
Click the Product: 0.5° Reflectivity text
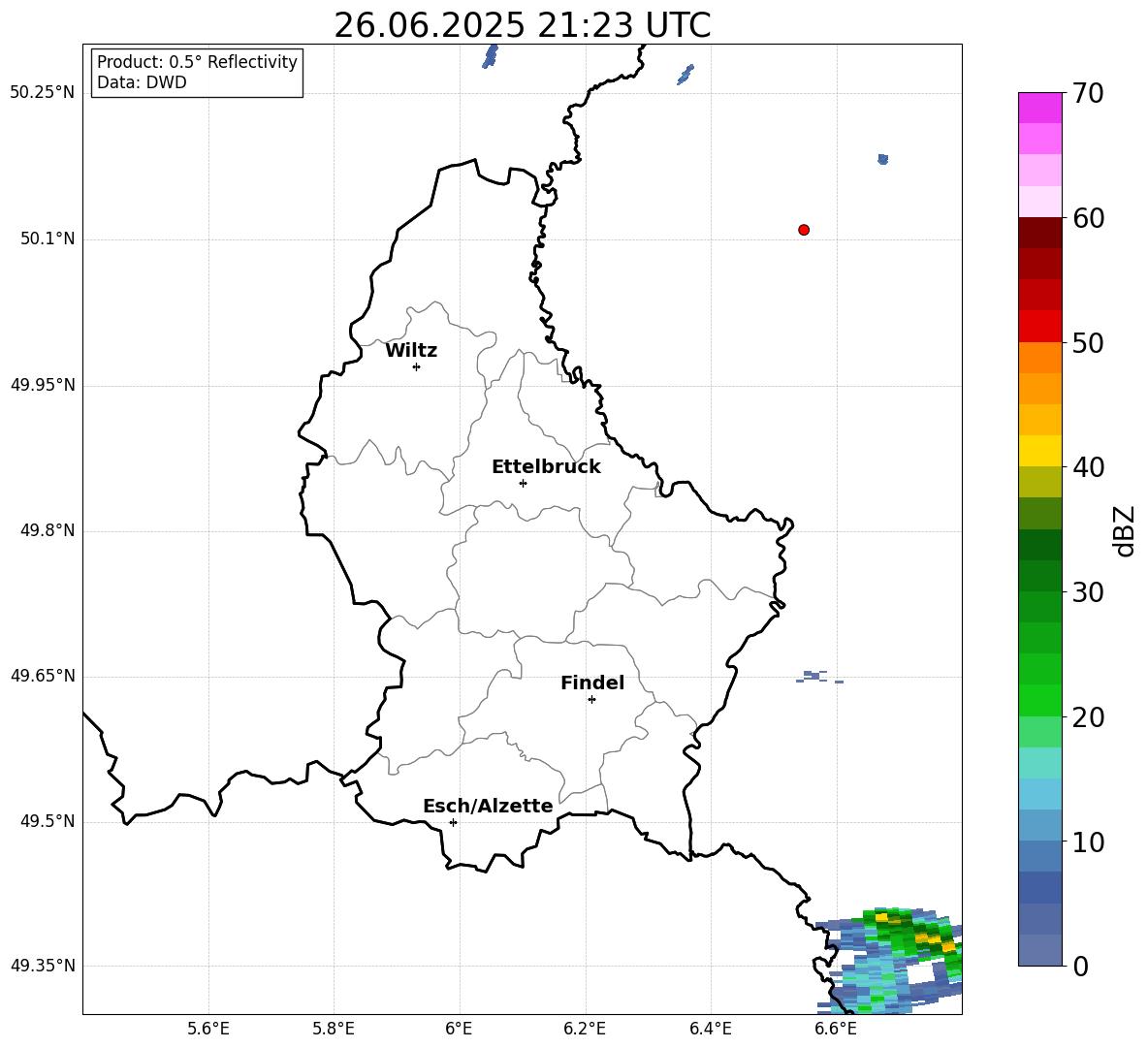click(197, 61)
